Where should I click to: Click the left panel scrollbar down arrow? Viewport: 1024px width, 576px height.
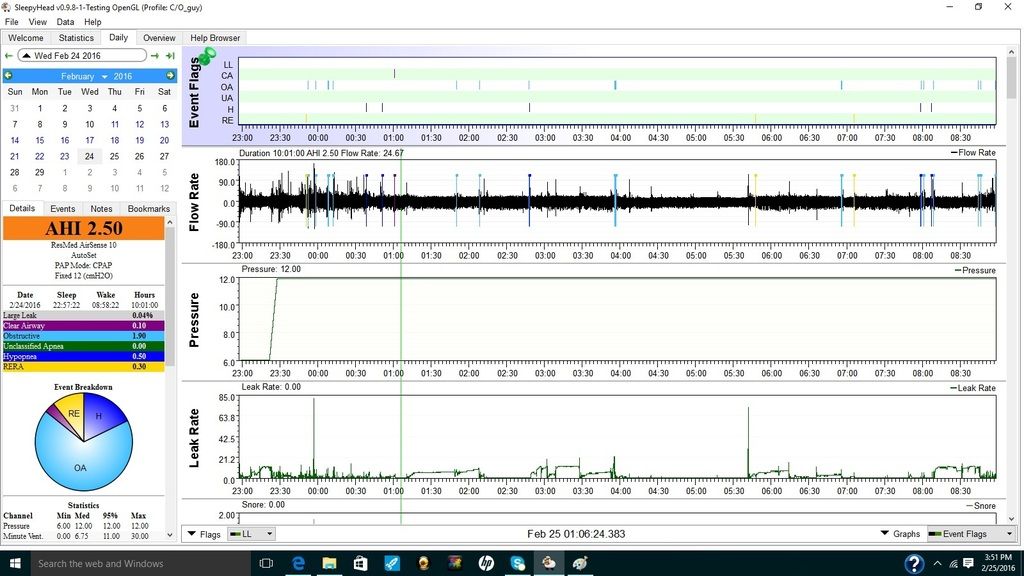click(170, 535)
